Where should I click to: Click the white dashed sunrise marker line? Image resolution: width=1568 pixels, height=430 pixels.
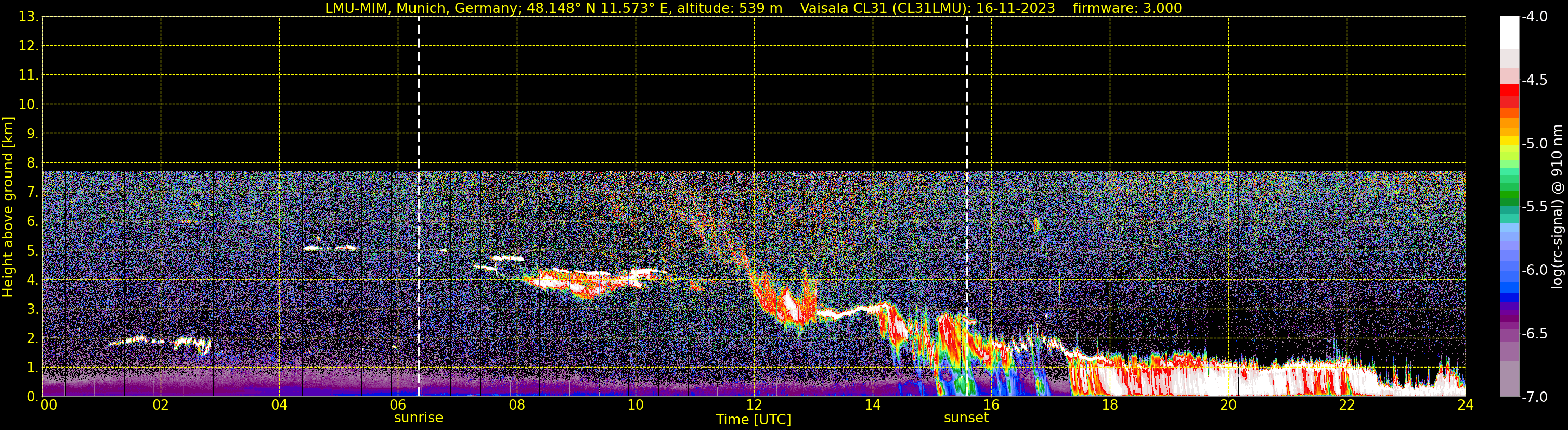(x=419, y=207)
